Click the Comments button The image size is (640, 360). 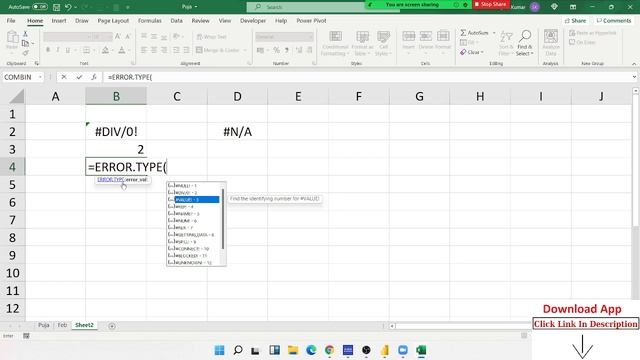point(613,20)
